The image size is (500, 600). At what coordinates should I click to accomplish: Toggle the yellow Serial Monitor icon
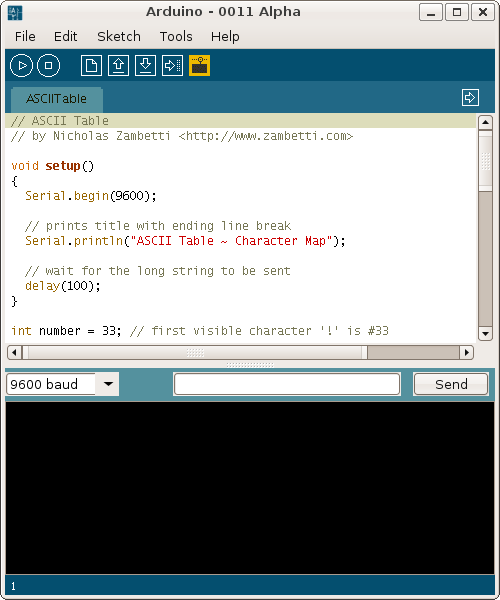[199, 66]
